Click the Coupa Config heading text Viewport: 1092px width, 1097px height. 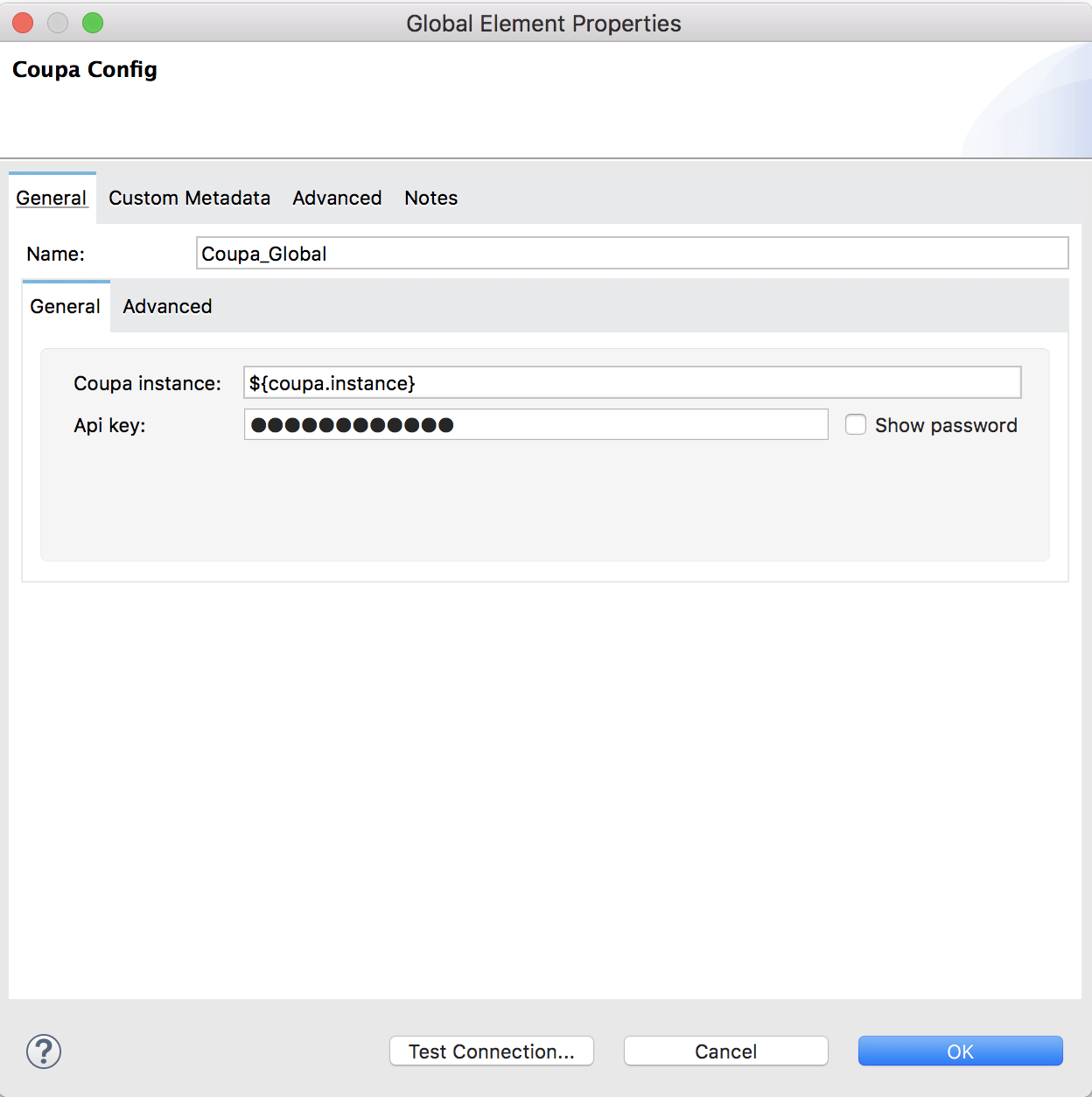click(85, 70)
